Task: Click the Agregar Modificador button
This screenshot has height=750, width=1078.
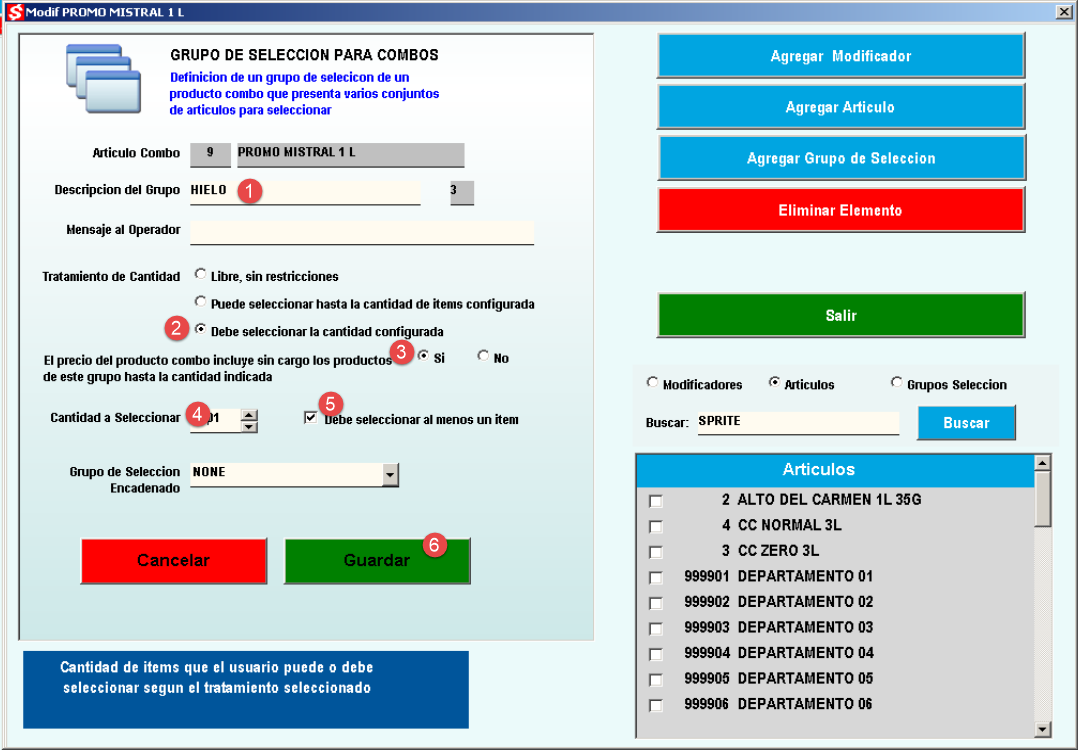Action: click(841, 56)
